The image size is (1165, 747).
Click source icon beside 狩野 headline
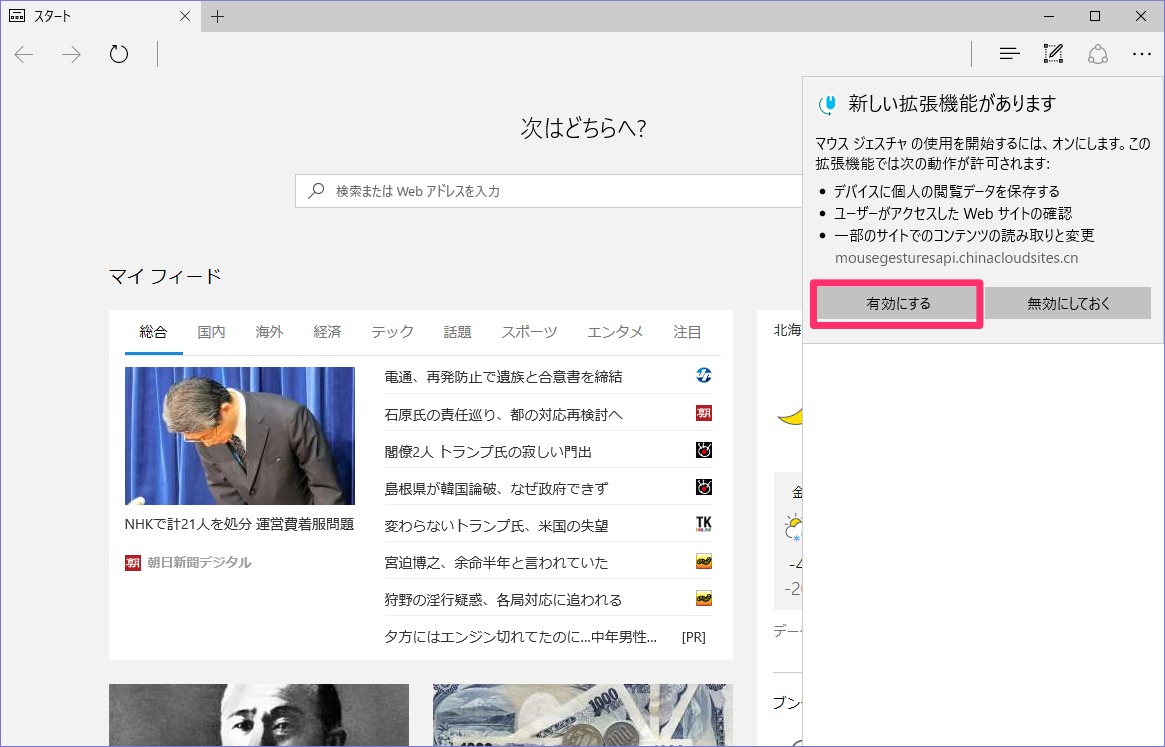[x=704, y=598]
